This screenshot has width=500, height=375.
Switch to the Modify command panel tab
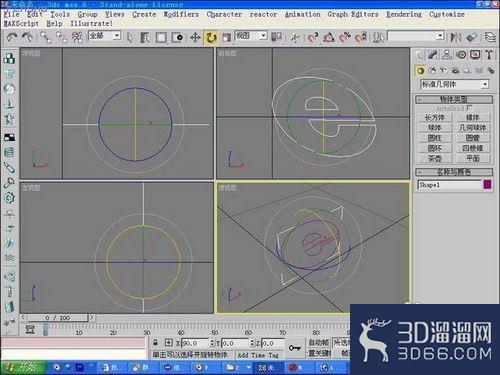(x=433, y=55)
